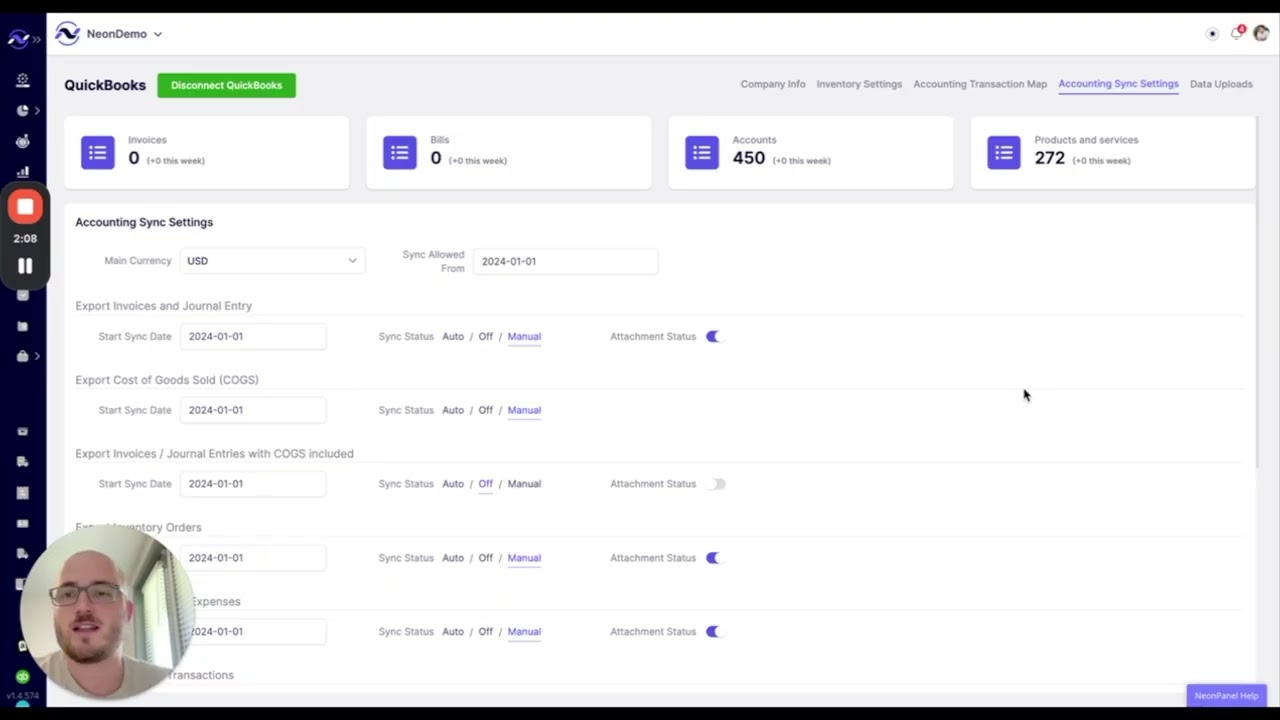The image size is (1280, 720).
Task: Click the Export Cost of Goods Sold (COGS) label
Action: point(167,380)
